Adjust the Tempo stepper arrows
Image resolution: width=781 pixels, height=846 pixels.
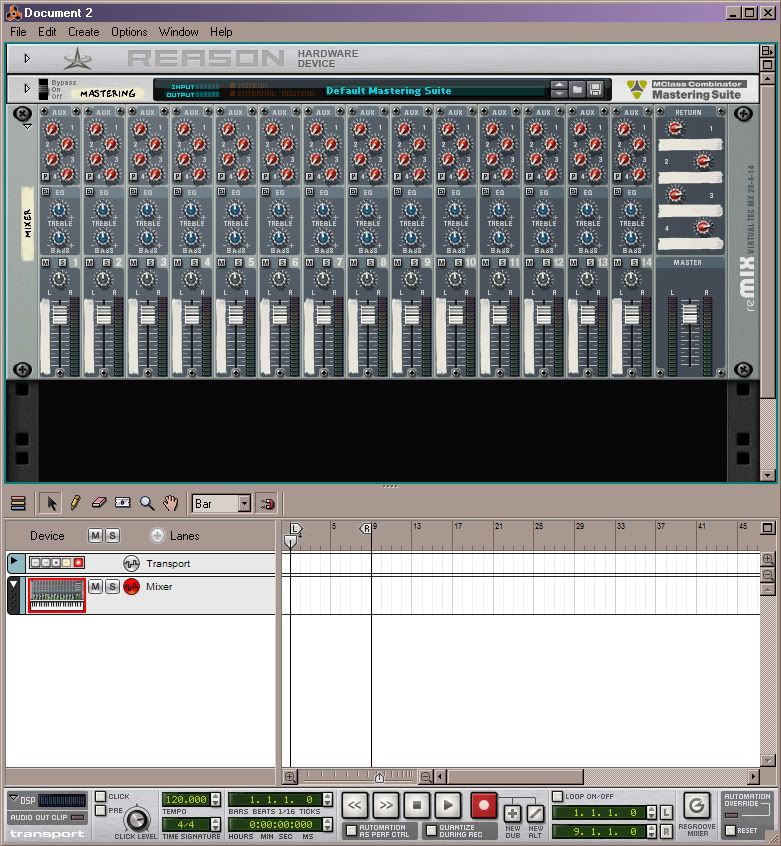[x=215, y=799]
